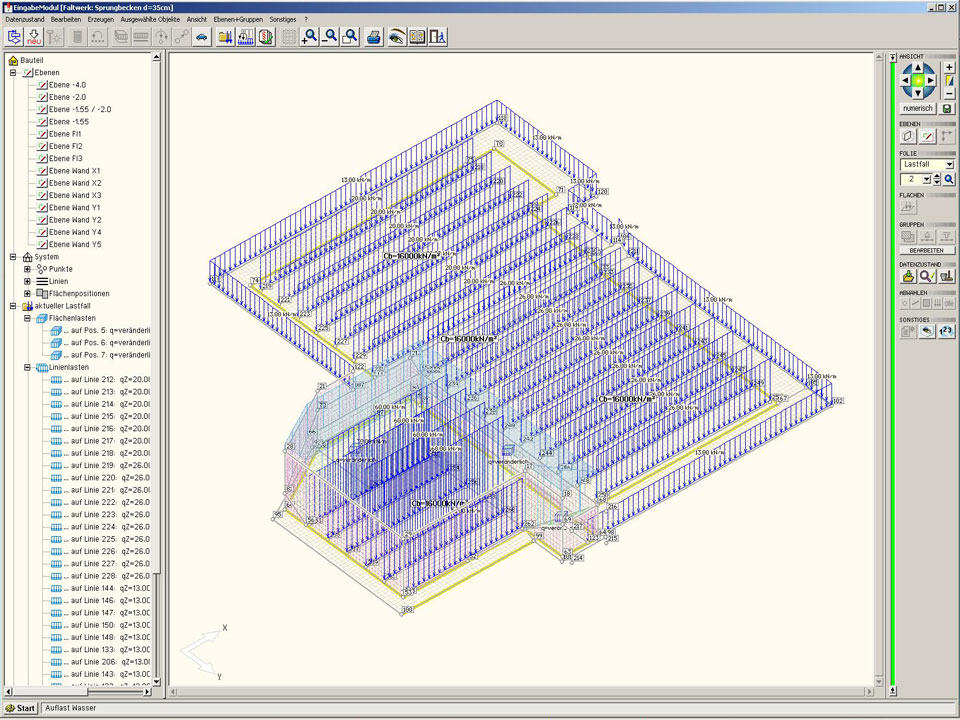
Task: Click the exit door icon in toolbar
Action: click(438, 37)
